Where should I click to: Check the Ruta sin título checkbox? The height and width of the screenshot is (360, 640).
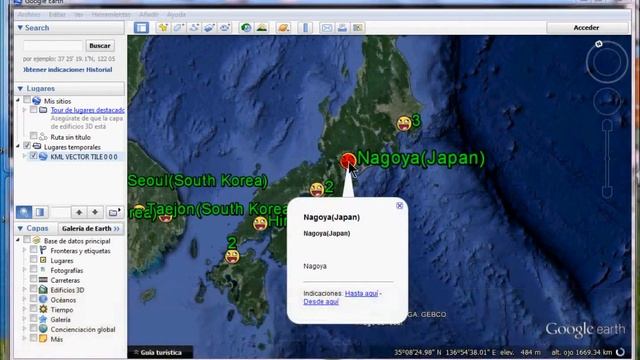33,136
